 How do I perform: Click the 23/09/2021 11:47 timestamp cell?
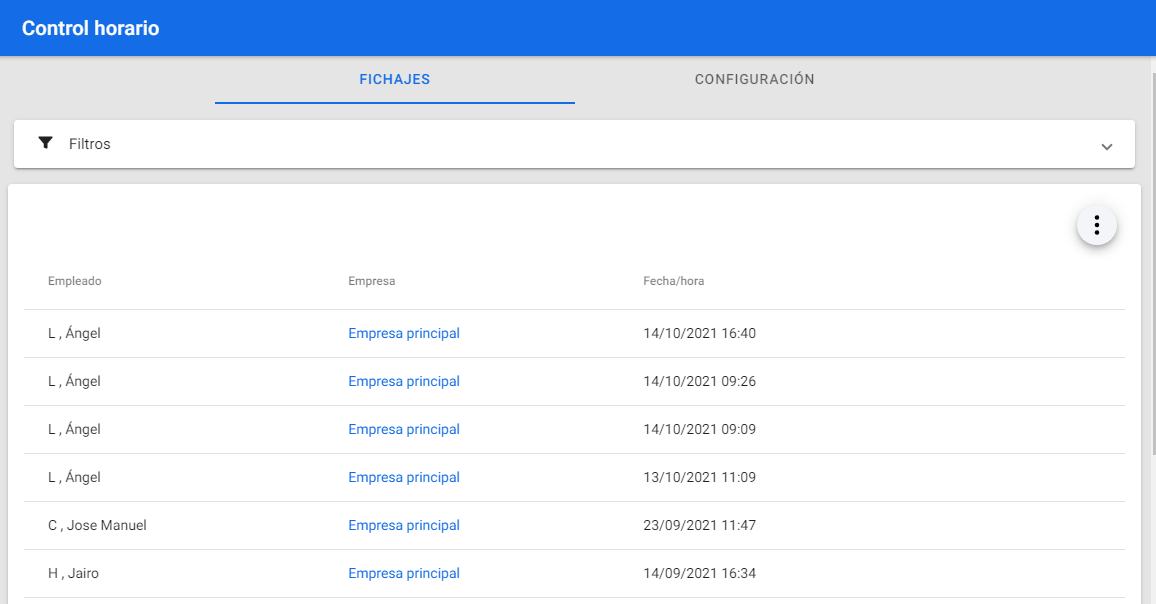point(699,525)
